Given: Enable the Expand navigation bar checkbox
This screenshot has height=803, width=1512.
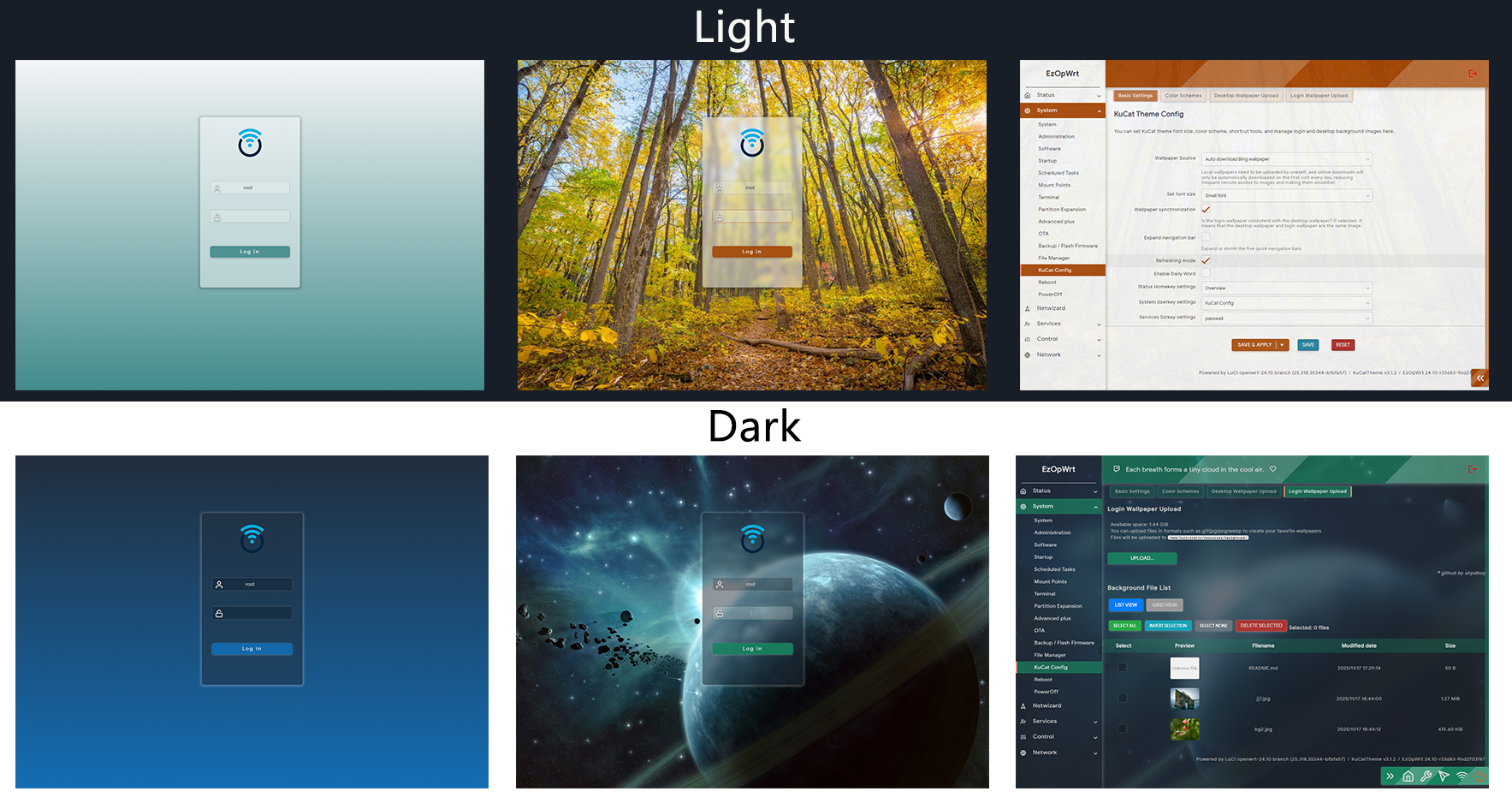Looking at the screenshot, I should pyautogui.click(x=1205, y=236).
